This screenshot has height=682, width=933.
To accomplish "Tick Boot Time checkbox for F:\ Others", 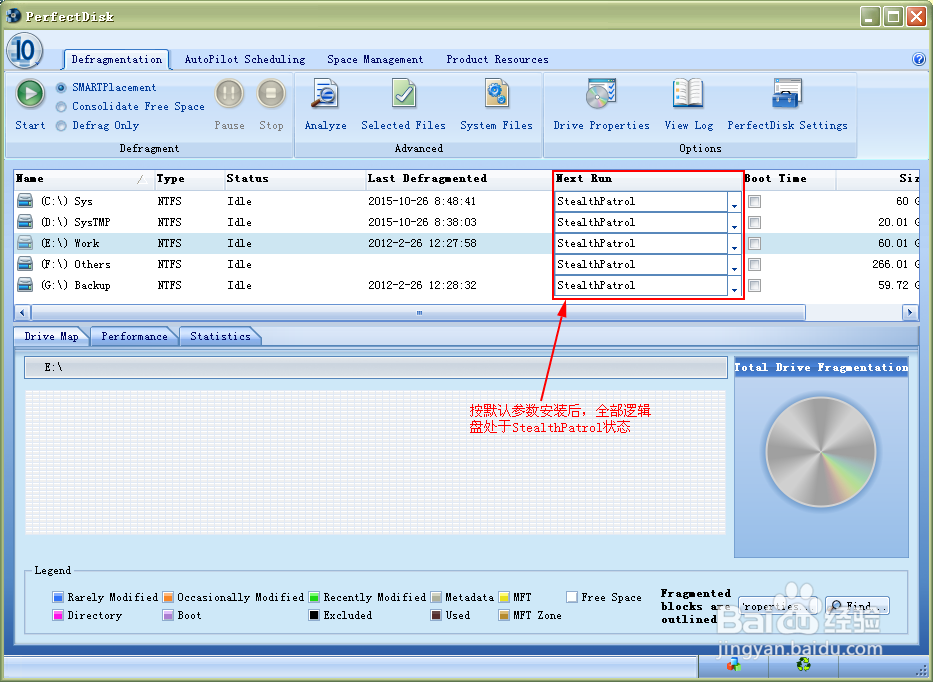I will (754, 264).
